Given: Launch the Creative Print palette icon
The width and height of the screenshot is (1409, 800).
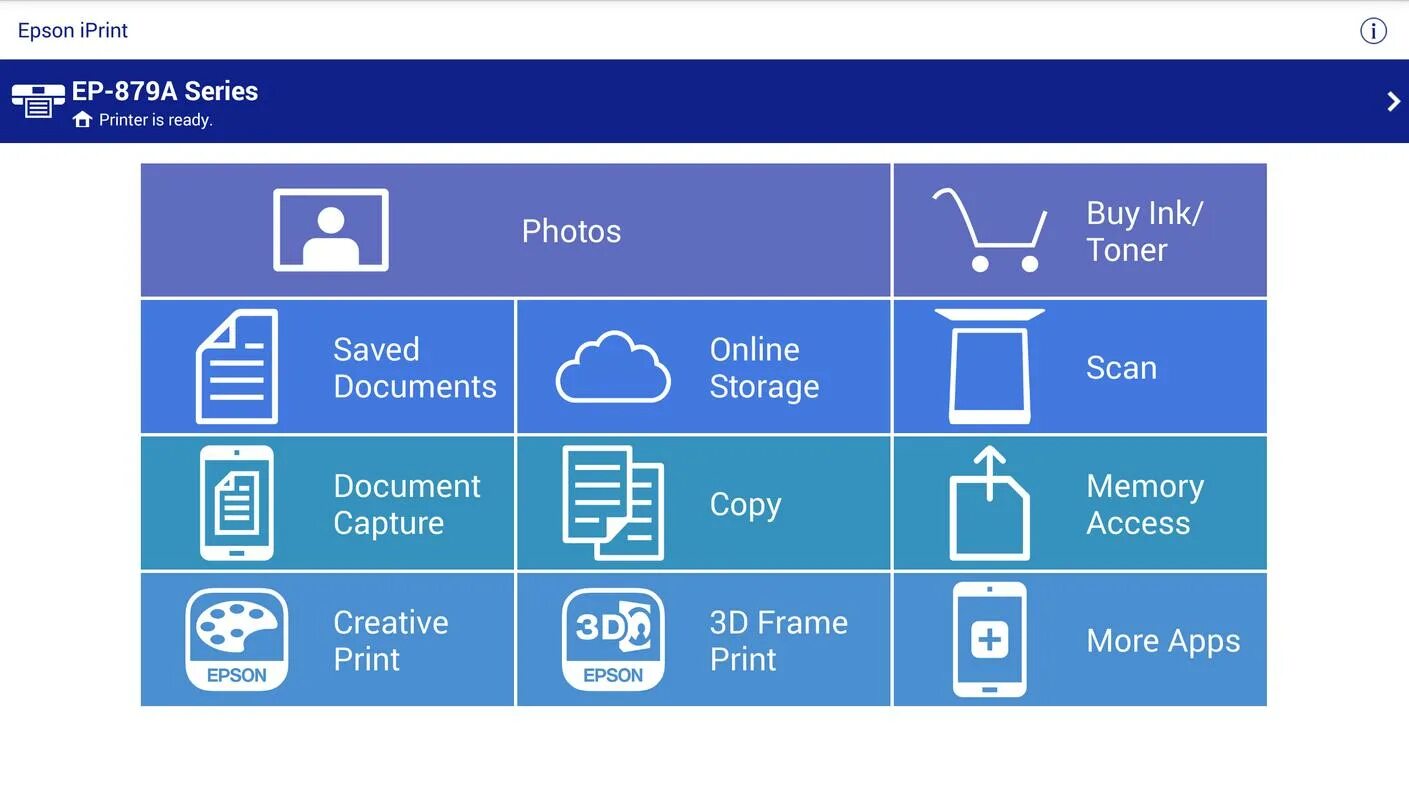Looking at the screenshot, I should click(x=237, y=640).
